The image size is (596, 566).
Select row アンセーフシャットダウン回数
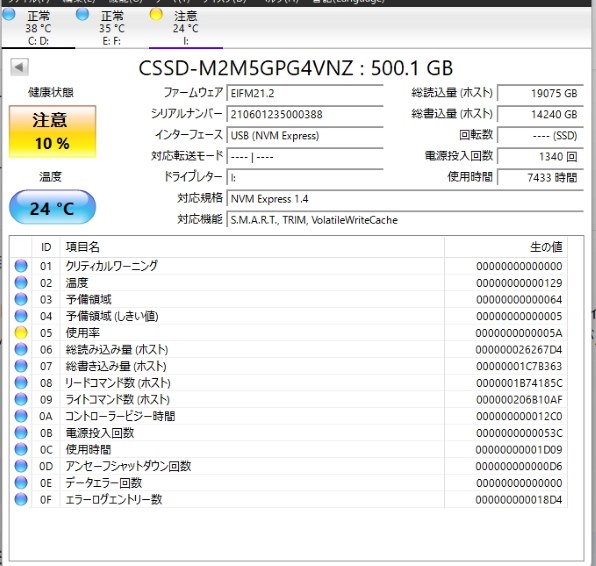(x=289, y=466)
